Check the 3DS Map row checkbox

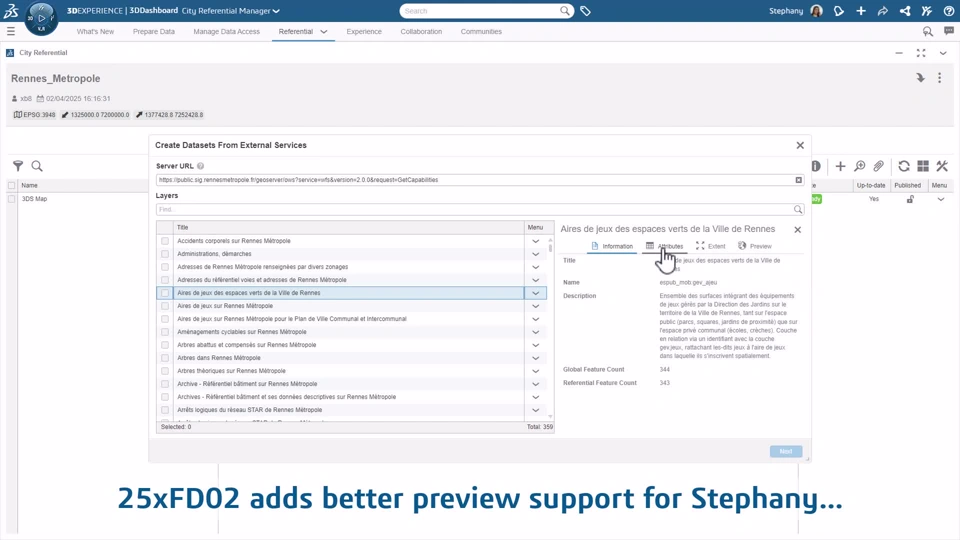pos(12,199)
